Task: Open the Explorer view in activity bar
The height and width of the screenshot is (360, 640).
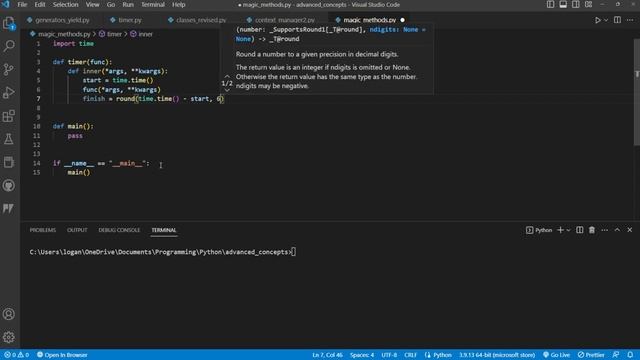Action: point(9,23)
